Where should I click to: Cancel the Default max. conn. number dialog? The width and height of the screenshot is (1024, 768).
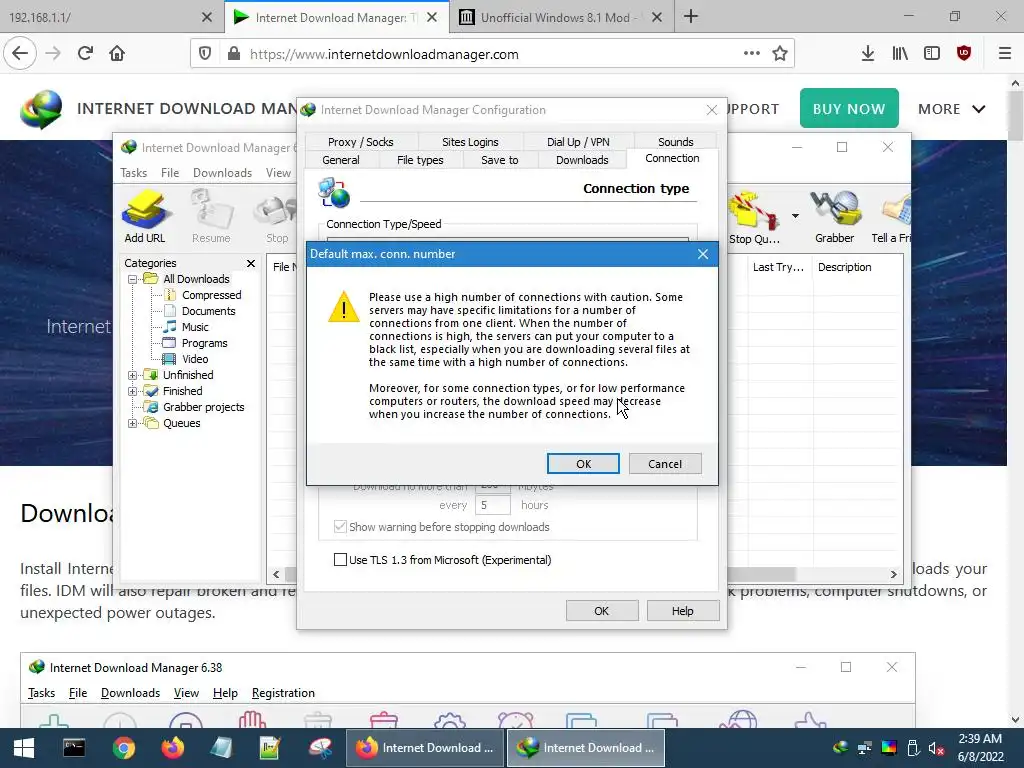[665, 464]
